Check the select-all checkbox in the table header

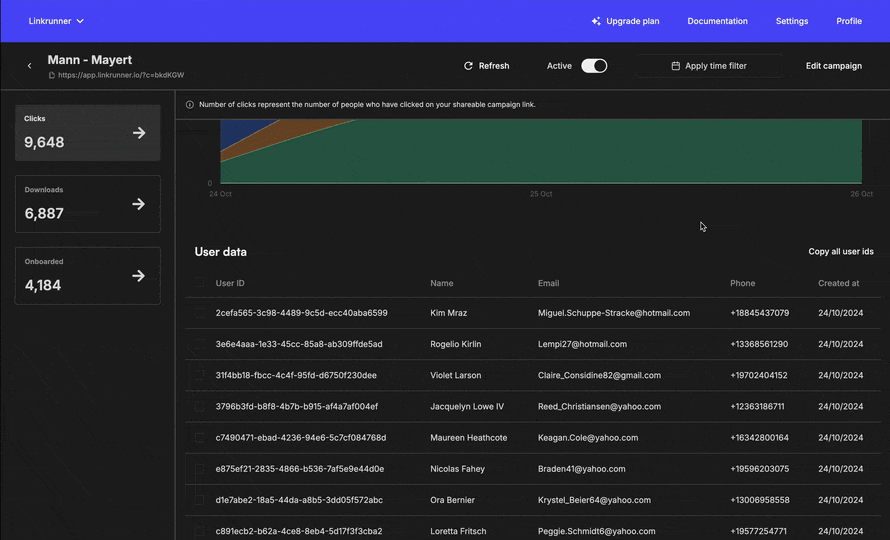pyautogui.click(x=200, y=283)
